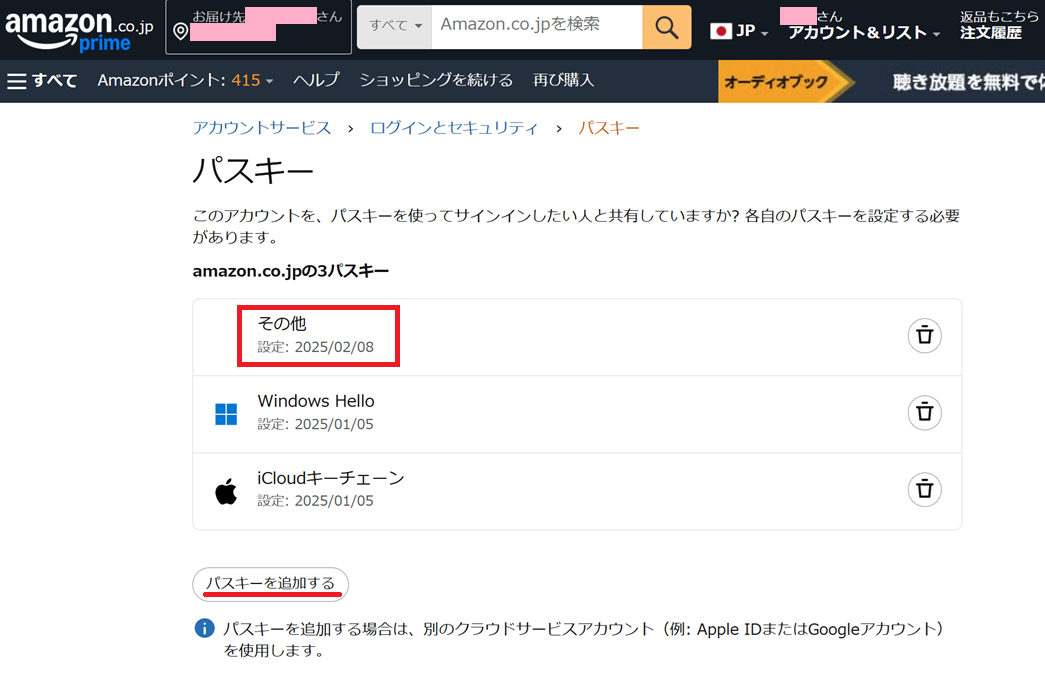Image resolution: width=1045 pixels, height=676 pixels.
Task: Go to ログインとセキュリティ breadcrumb
Action: click(453, 128)
